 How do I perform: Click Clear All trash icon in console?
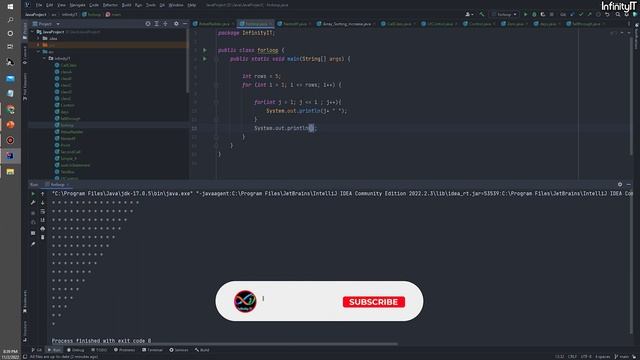[x=42, y=237]
